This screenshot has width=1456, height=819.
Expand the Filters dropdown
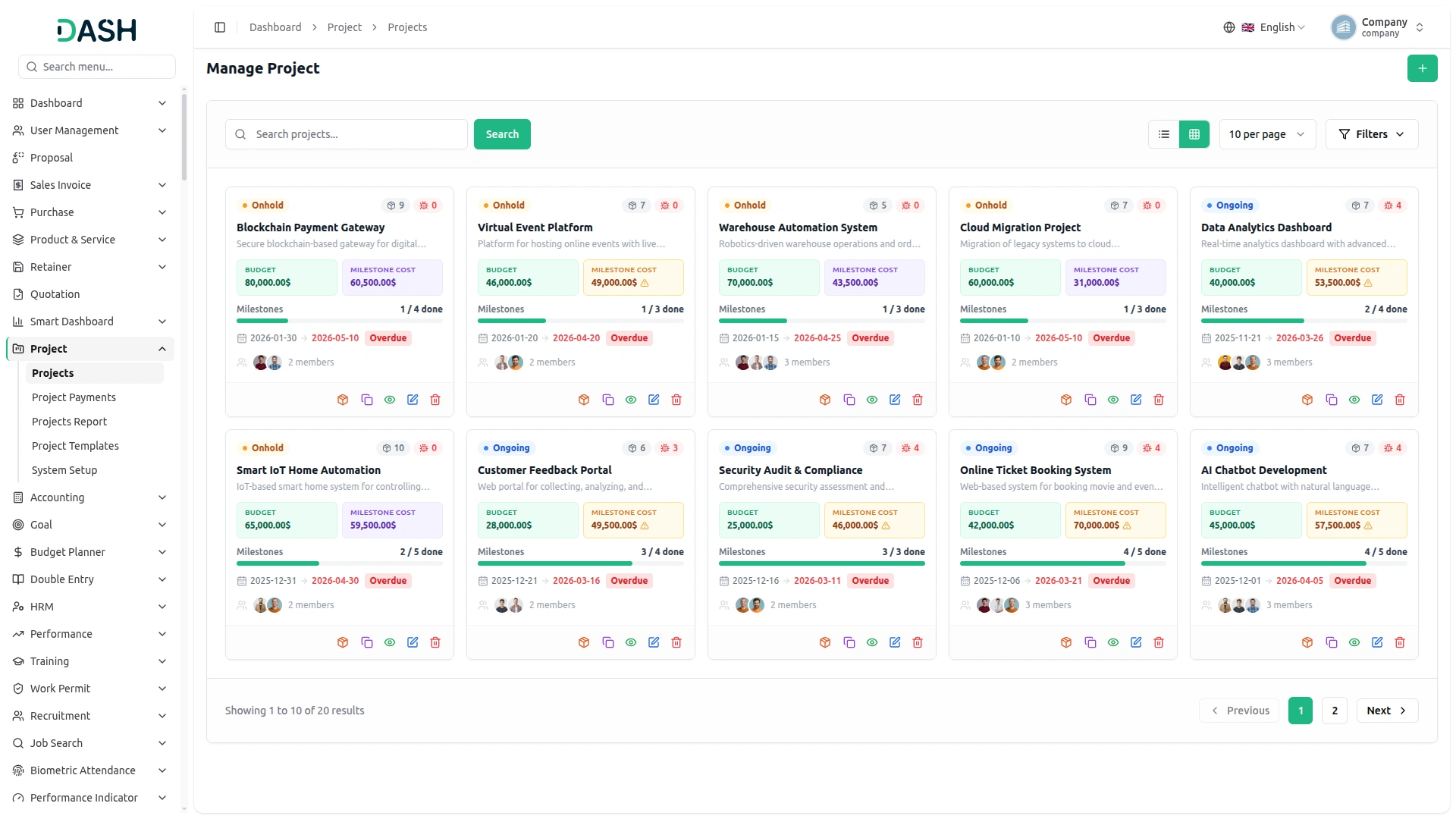pyautogui.click(x=1372, y=134)
